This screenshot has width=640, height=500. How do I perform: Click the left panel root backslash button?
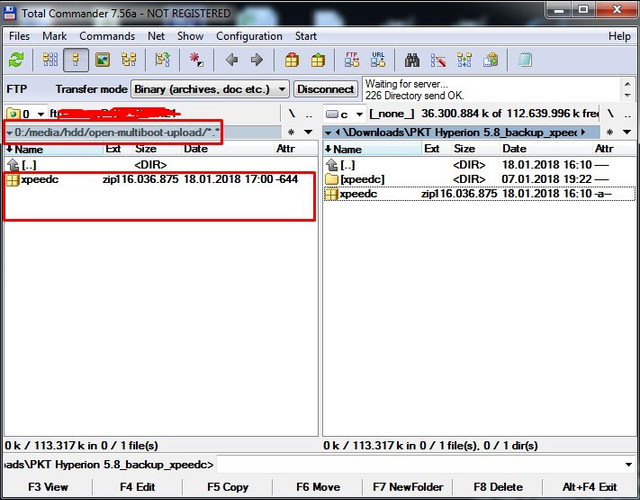pyautogui.click(x=291, y=113)
